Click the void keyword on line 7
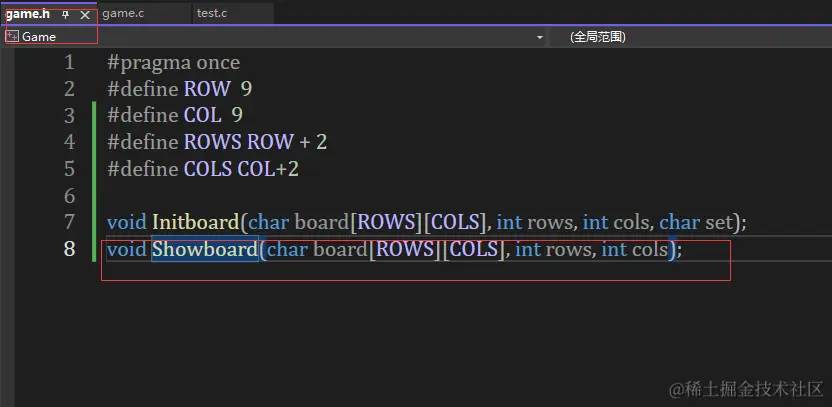Screen dimensions: 832x407 (126, 222)
